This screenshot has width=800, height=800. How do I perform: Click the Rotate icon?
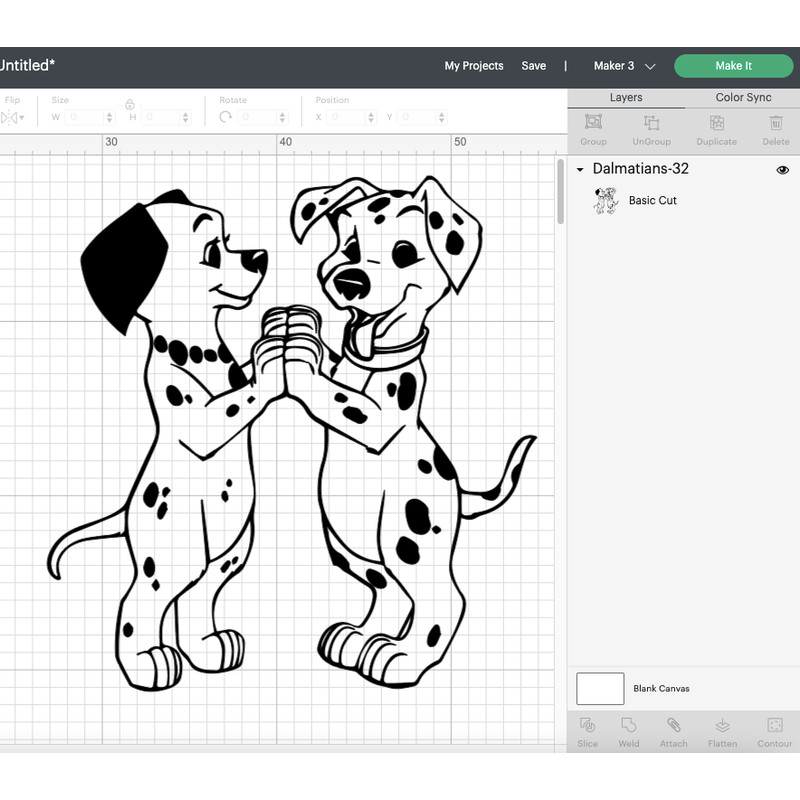point(225,117)
